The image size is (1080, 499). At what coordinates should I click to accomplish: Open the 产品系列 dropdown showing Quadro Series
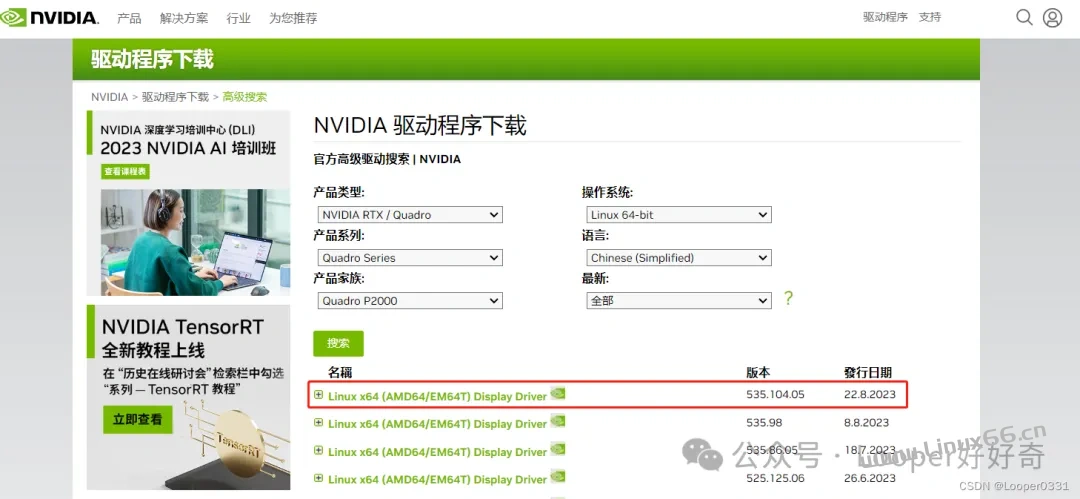click(410, 258)
